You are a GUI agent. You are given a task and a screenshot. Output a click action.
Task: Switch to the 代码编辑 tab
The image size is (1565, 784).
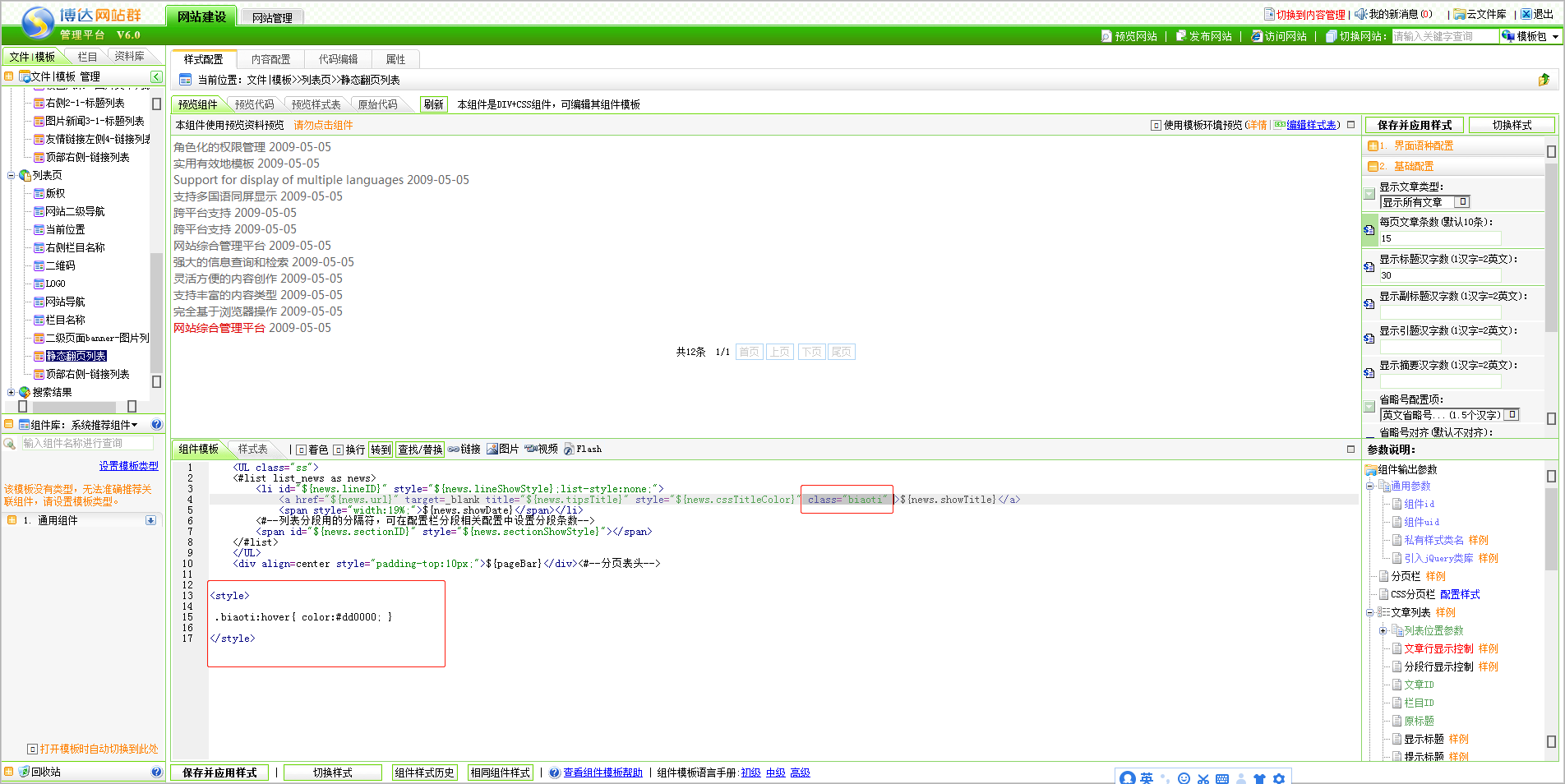[338, 59]
